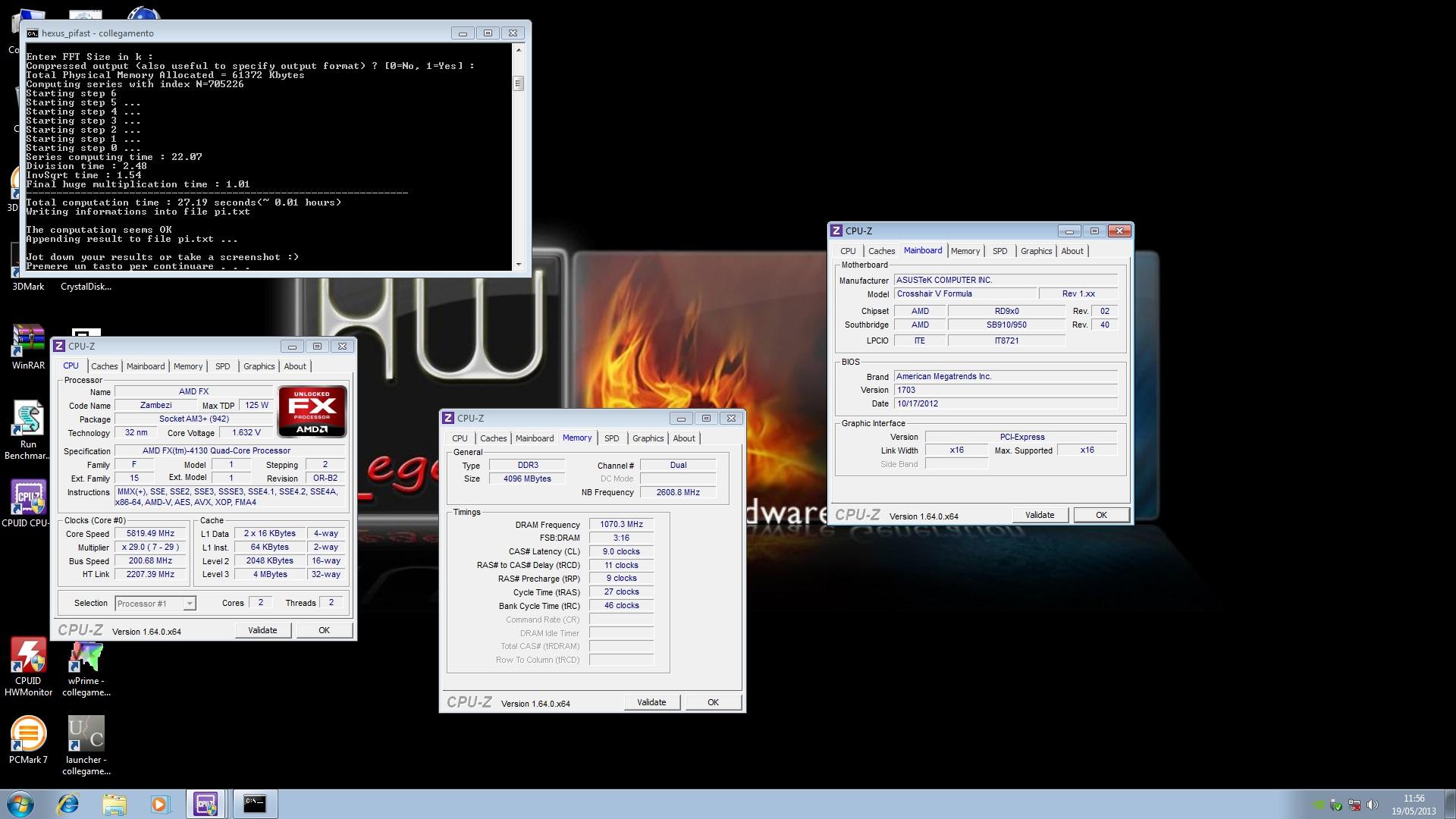Open Mainboard tab in CPU-Z CPU window
The height and width of the screenshot is (819, 1456).
146,366
